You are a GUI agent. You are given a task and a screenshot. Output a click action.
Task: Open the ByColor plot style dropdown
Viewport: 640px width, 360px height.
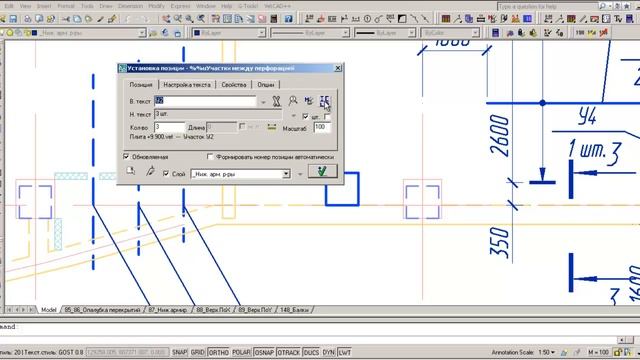tap(476, 33)
